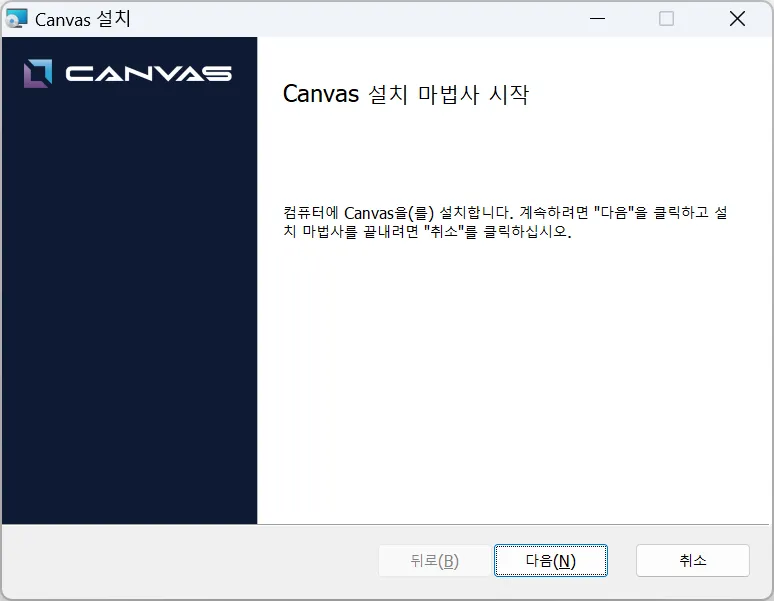This screenshot has height=601, width=774.
Task: Click the Canvas square logo icon in sidebar
Action: [x=38, y=73]
